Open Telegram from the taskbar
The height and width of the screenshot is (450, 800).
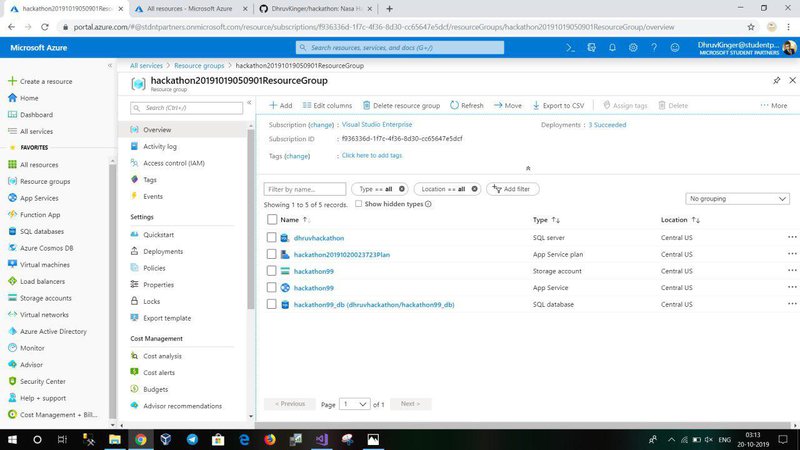[x=192, y=439]
